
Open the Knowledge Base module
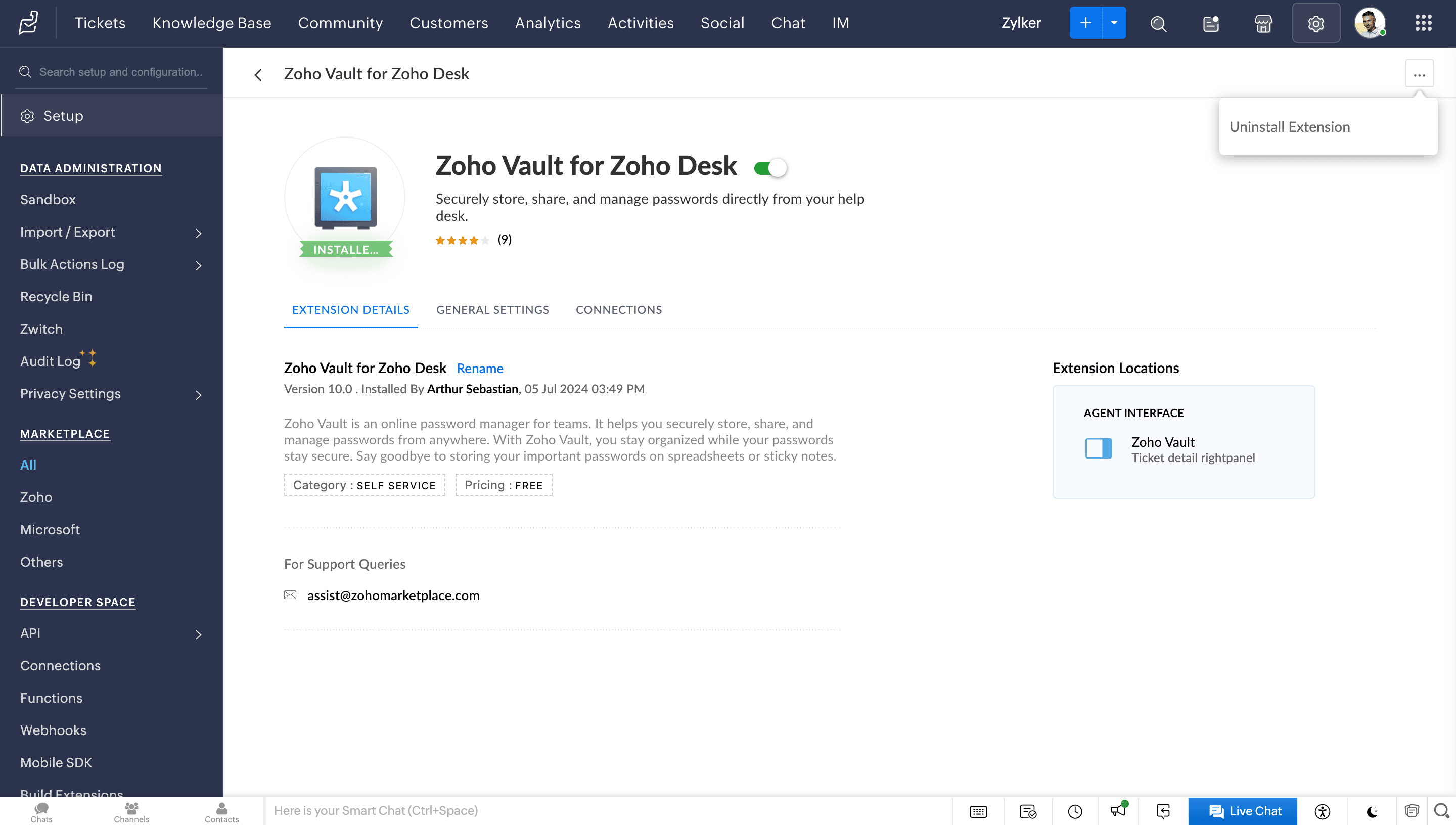coord(212,23)
